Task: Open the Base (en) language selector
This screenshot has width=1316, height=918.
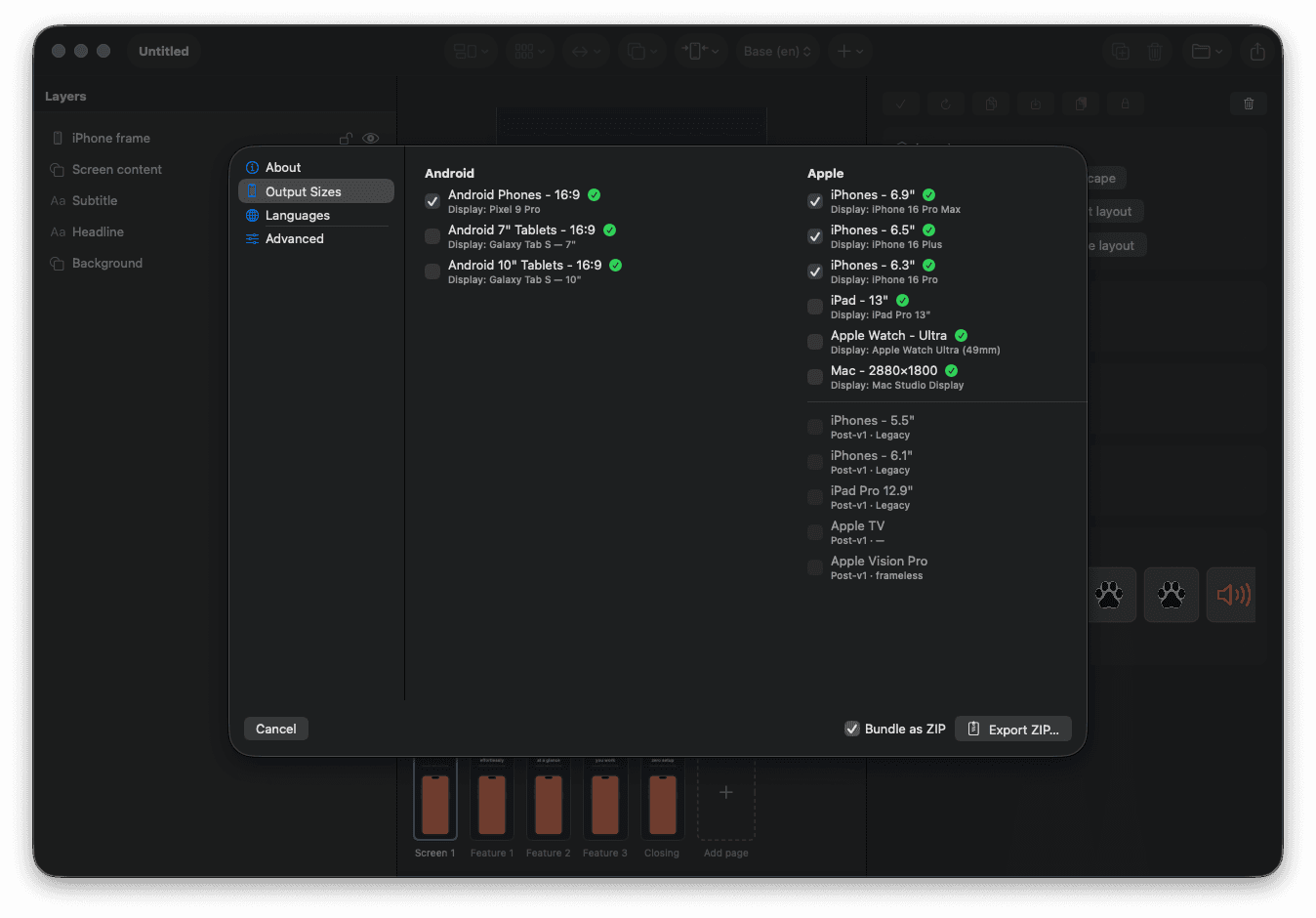Action: coord(777,51)
